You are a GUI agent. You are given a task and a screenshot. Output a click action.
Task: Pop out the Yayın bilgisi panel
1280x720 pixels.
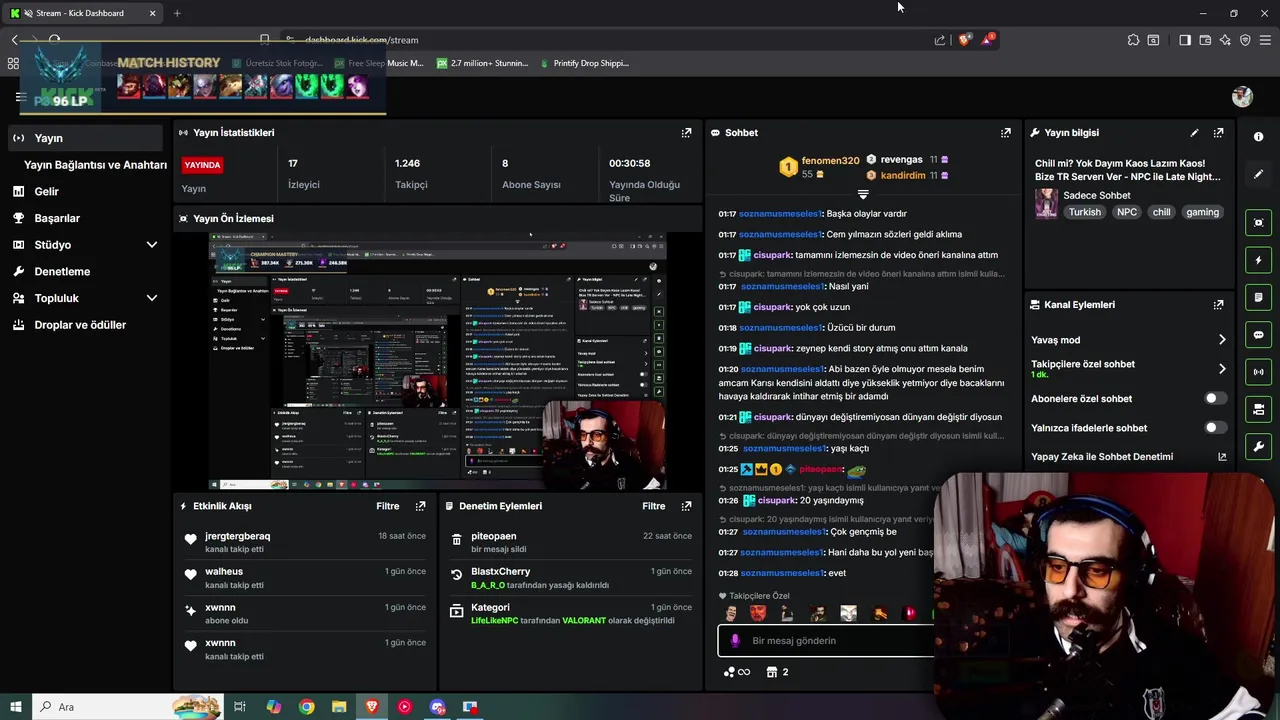pyautogui.click(x=1218, y=132)
